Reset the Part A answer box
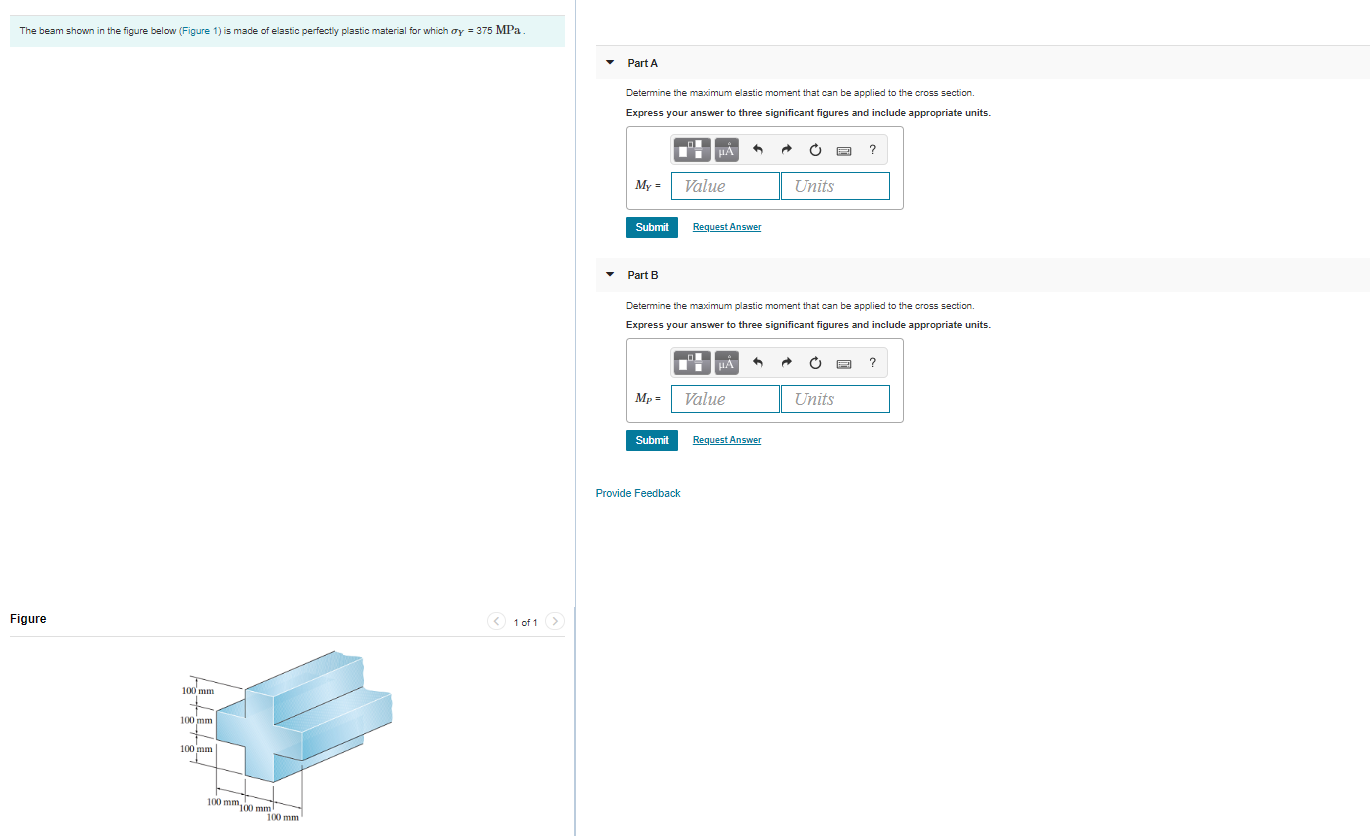The image size is (1370, 836). [x=815, y=150]
